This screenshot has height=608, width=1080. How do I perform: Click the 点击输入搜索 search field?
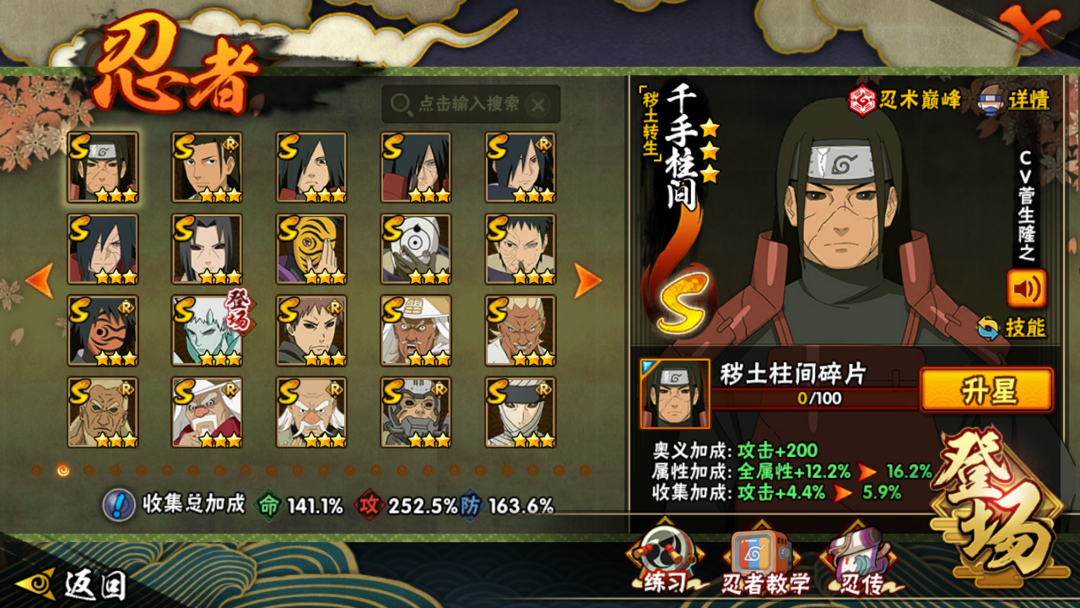coord(471,104)
